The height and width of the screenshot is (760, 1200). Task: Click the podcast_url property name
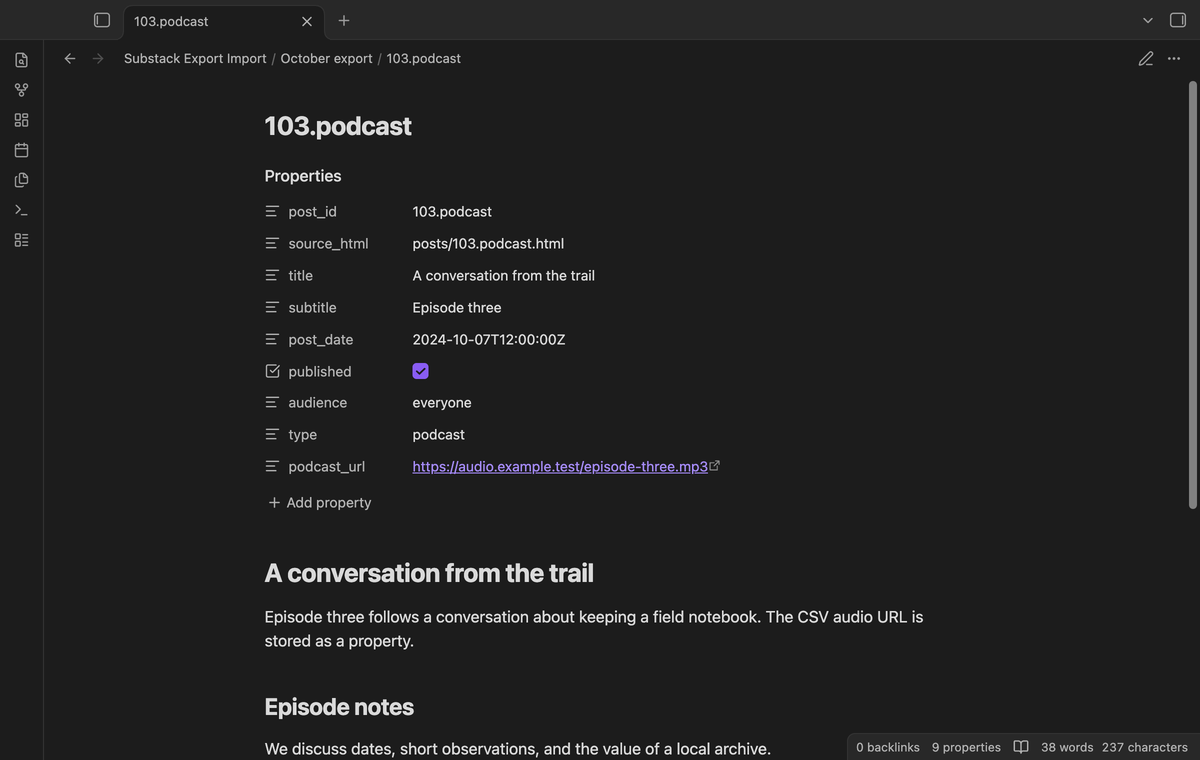pyautogui.click(x=326, y=467)
